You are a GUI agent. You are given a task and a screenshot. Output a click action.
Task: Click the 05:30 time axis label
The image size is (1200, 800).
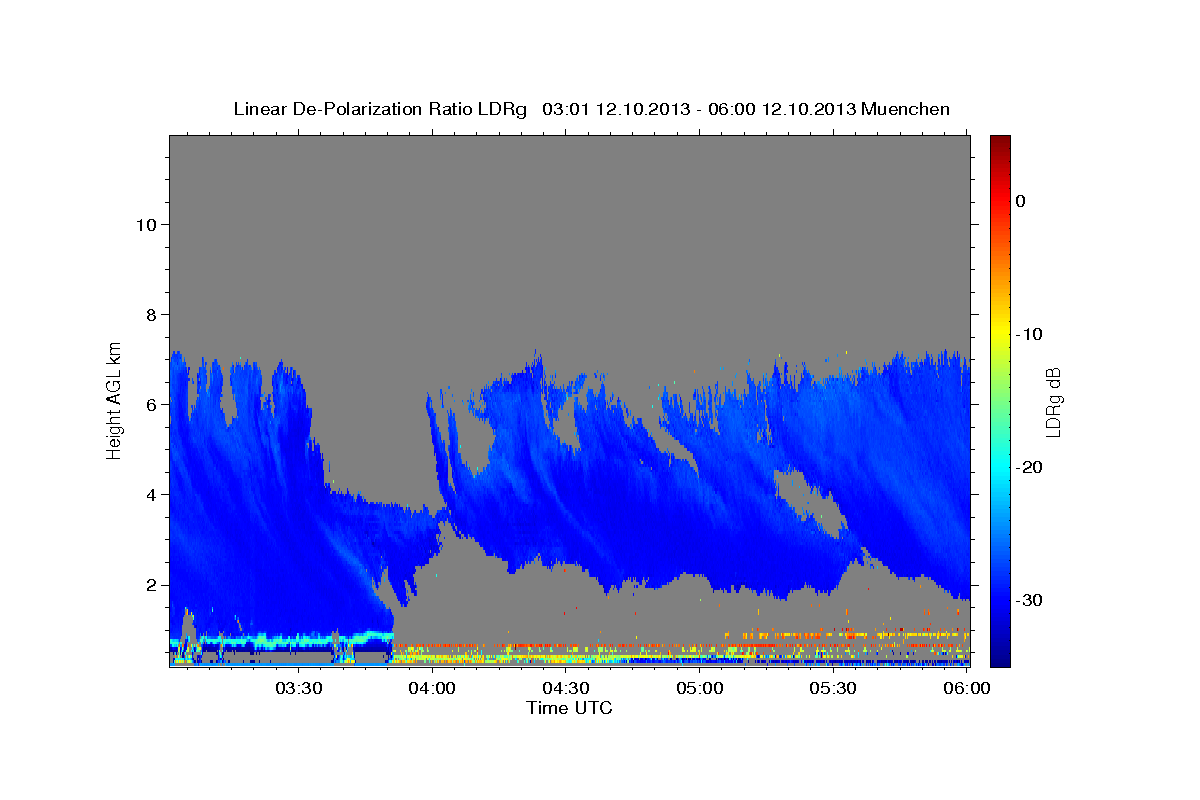click(x=834, y=689)
